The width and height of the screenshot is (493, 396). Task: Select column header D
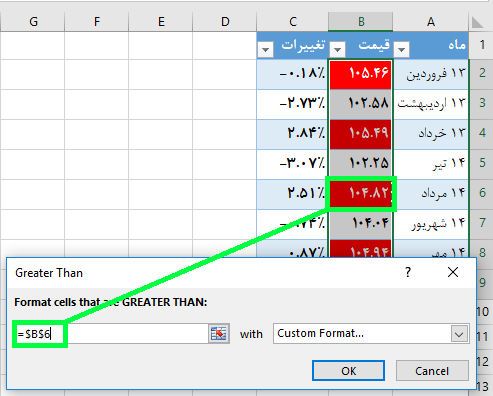click(225, 22)
